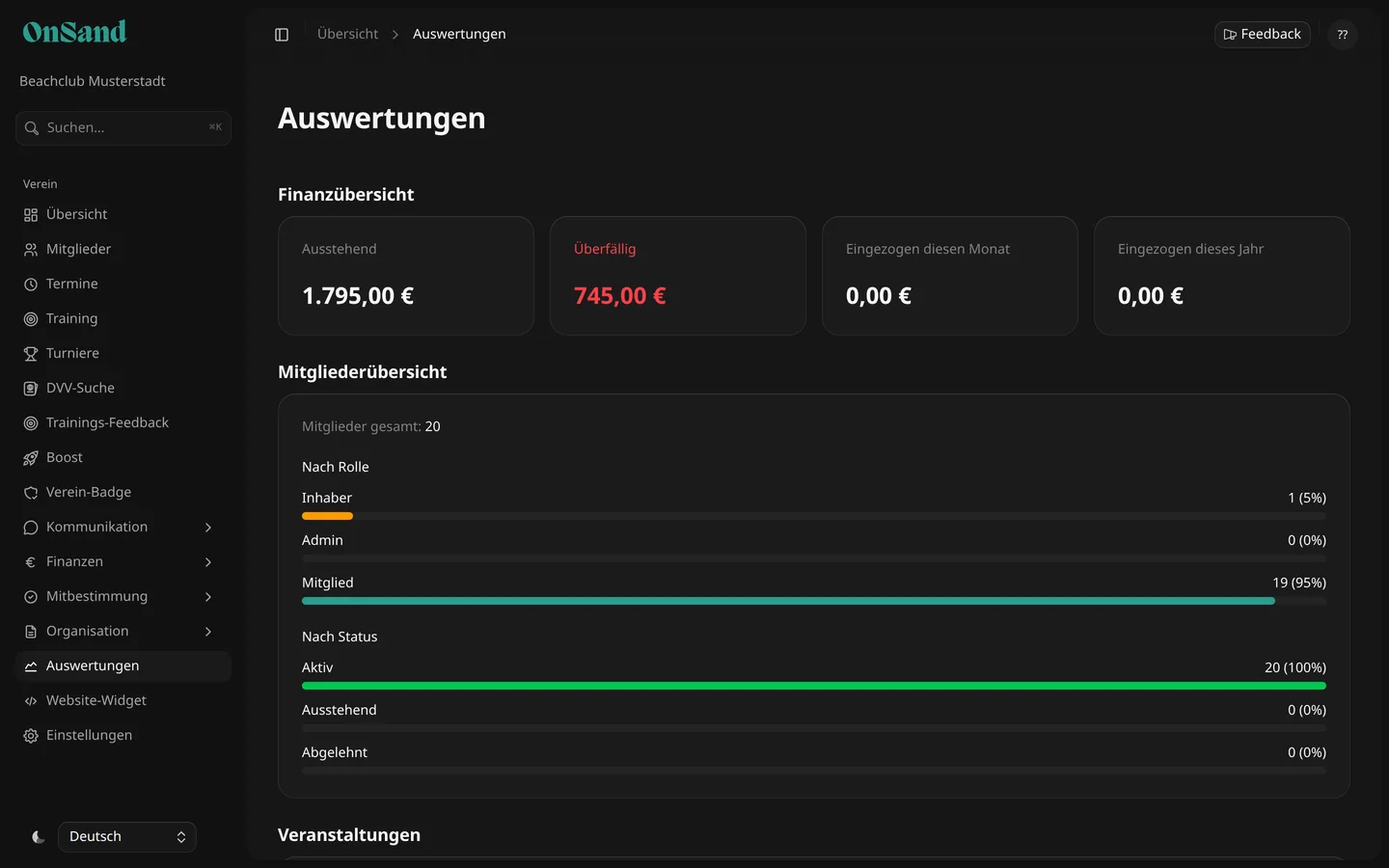Click the Aktiv status progress bar
1389x868 pixels.
[814, 686]
